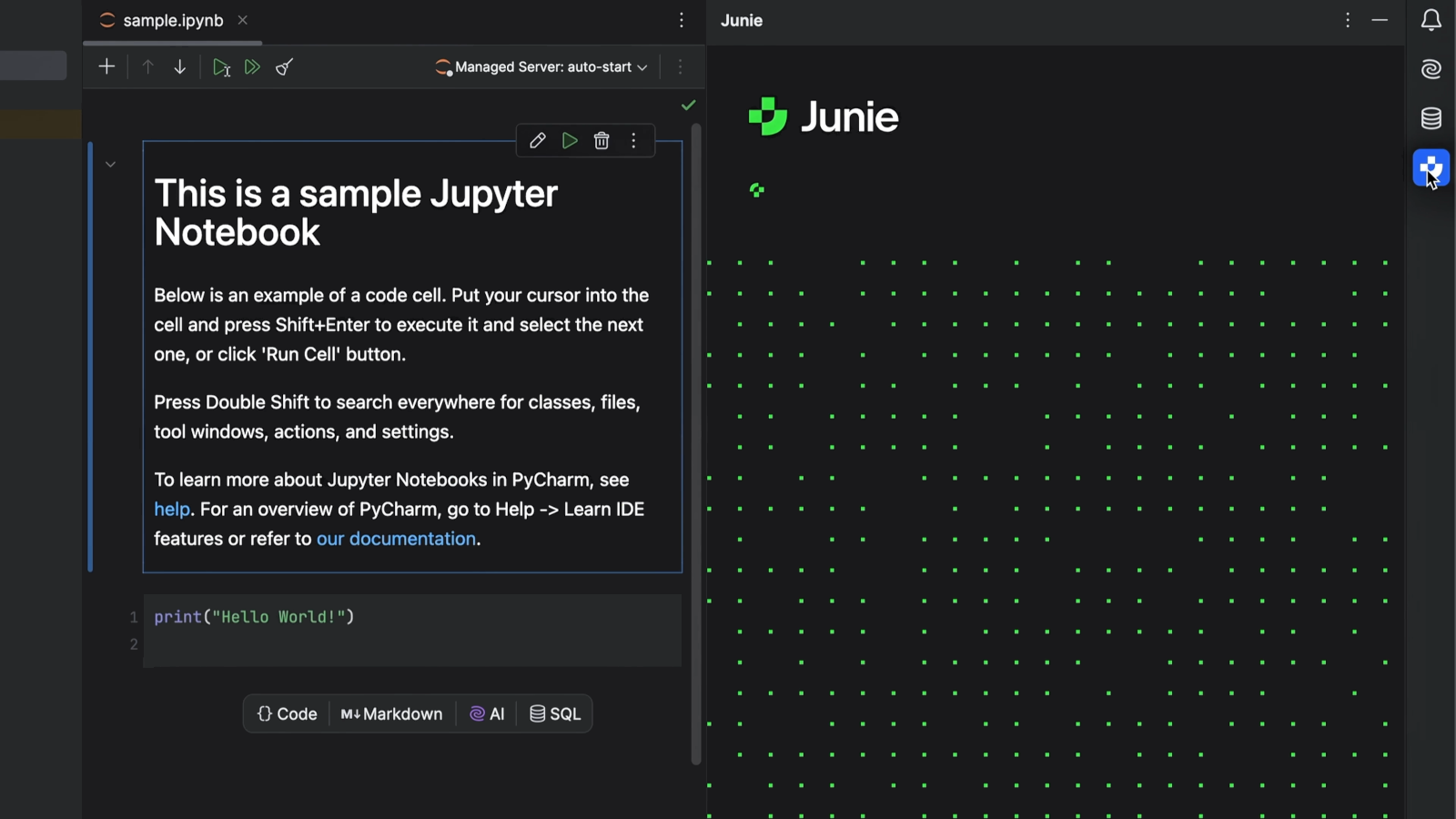Move cell down with down arrow
Viewport: 1456px width, 819px height.
point(179,66)
